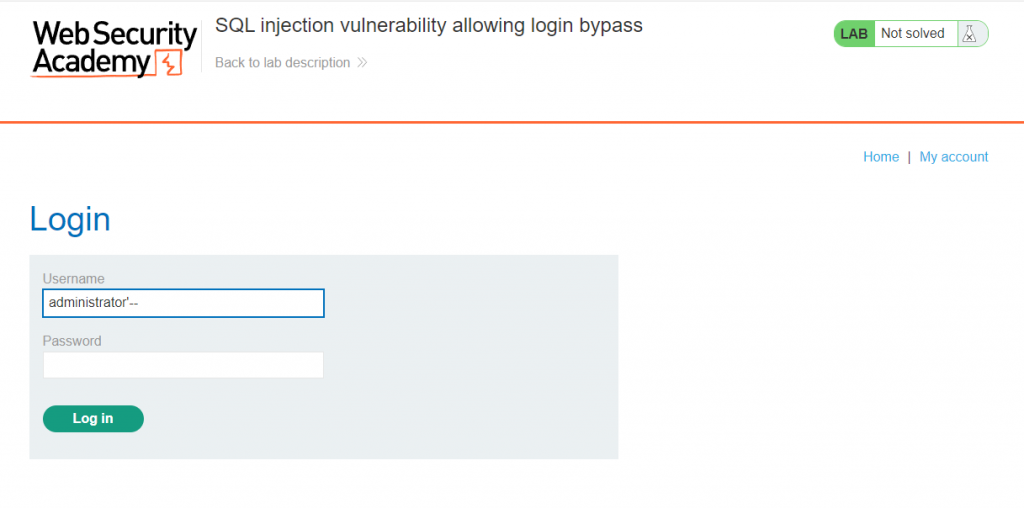Click the separator between Home and My account
This screenshot has height=508, width=1024.
pyautogui.click(x=909, y=157)
